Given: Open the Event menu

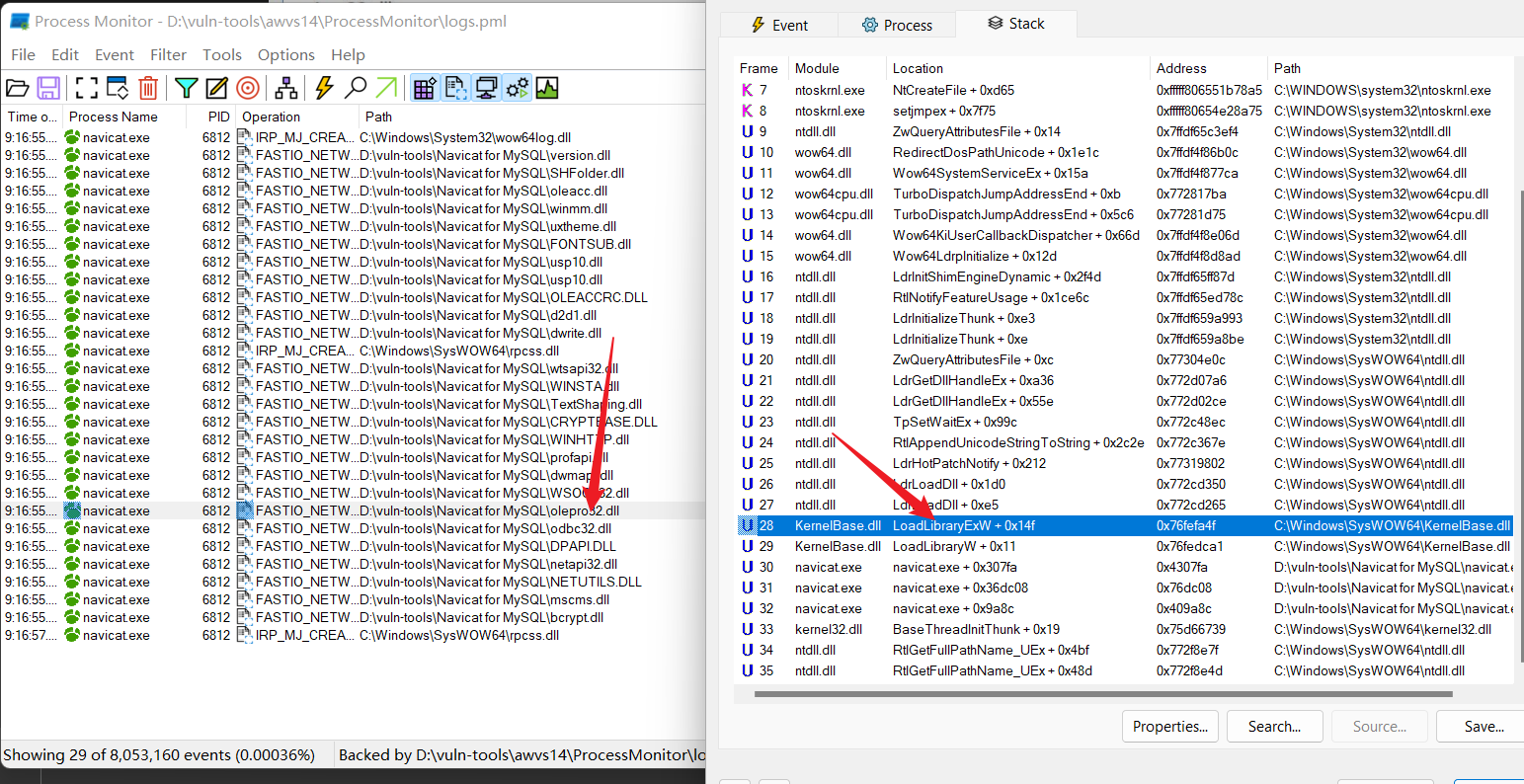Looking at the screenshot, I should [115, 55].
